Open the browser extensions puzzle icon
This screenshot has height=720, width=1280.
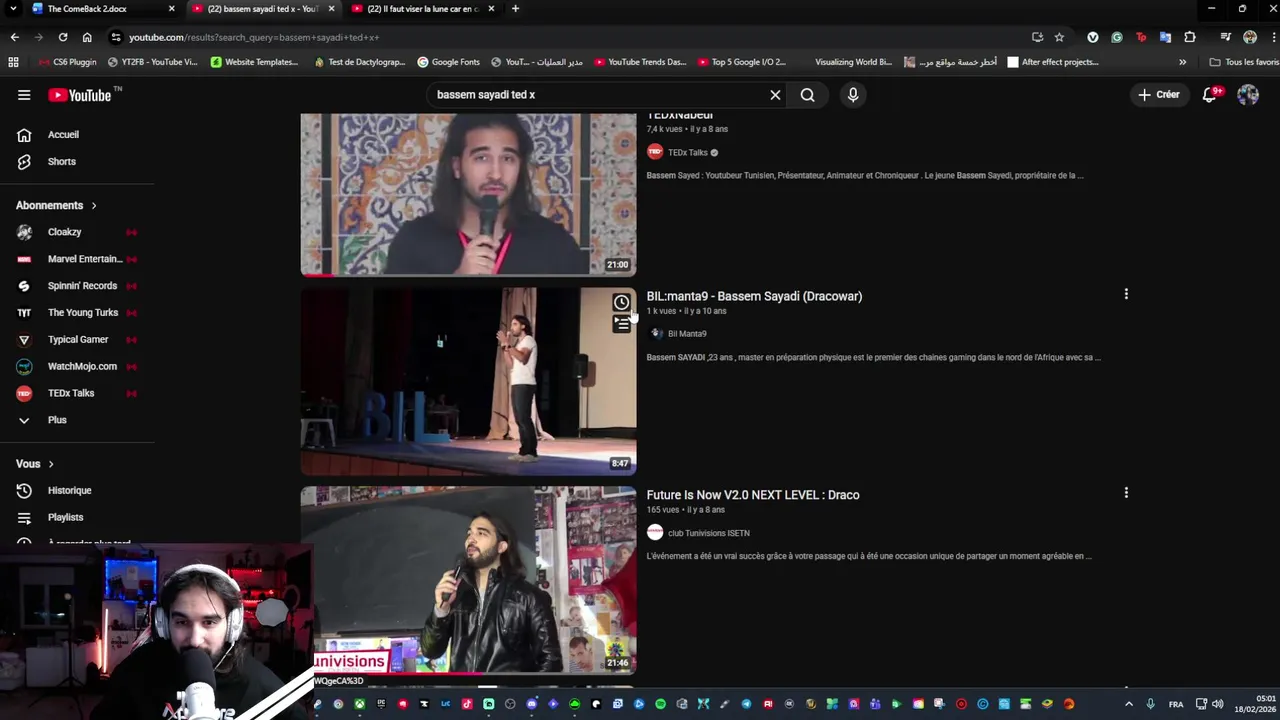[x=1190, y=38]
